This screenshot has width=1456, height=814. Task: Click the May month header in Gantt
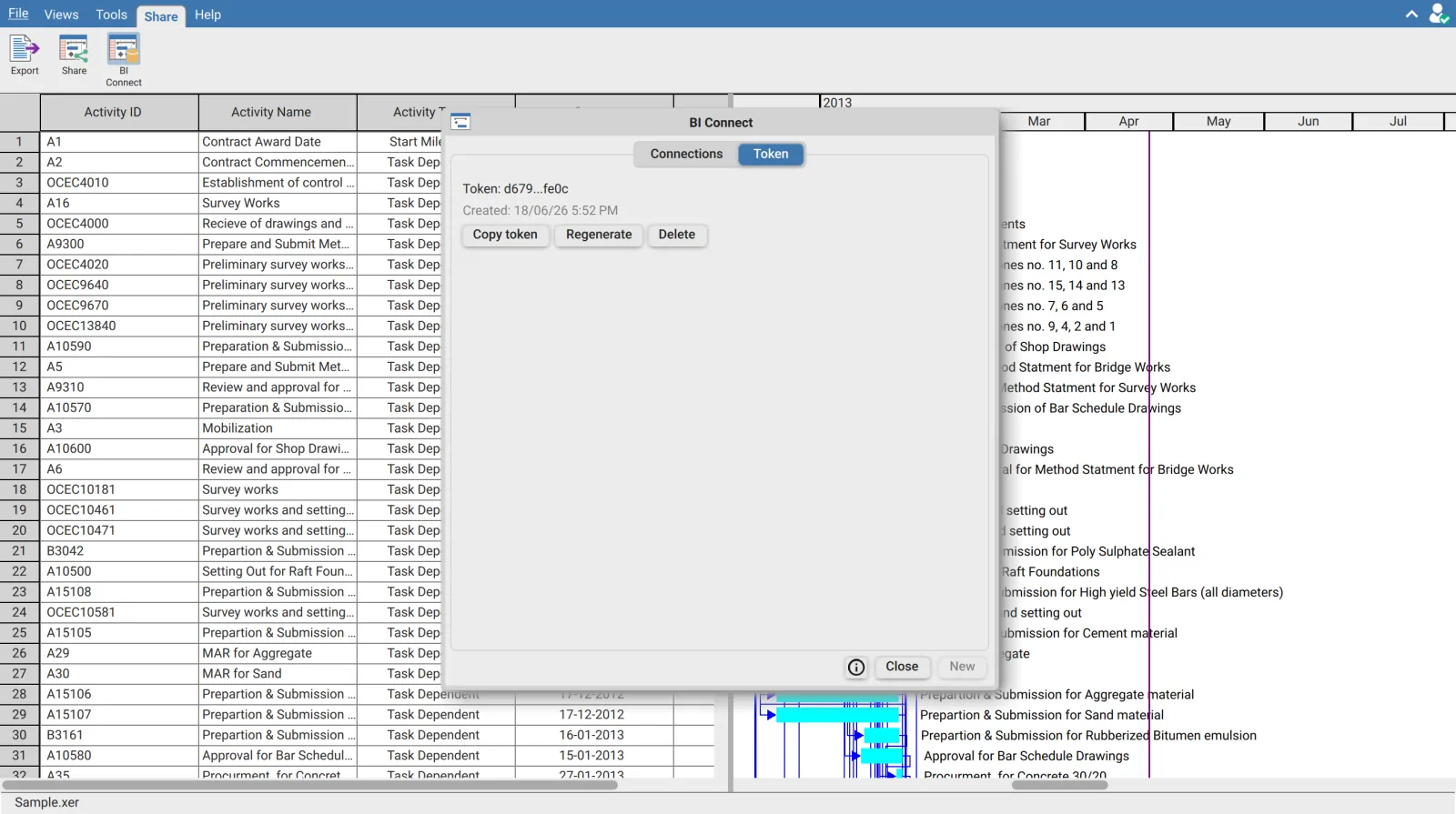coord(1218,121)
